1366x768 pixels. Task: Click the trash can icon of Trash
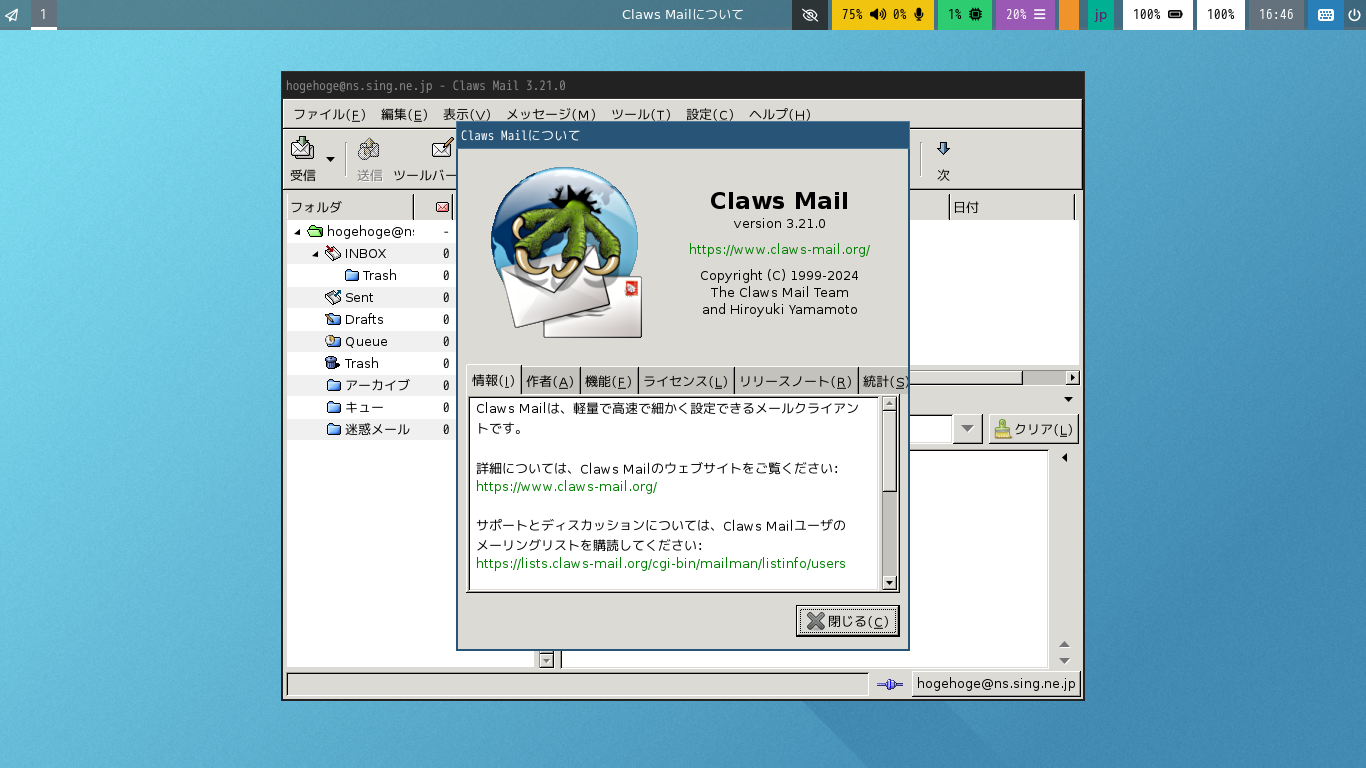333,363
